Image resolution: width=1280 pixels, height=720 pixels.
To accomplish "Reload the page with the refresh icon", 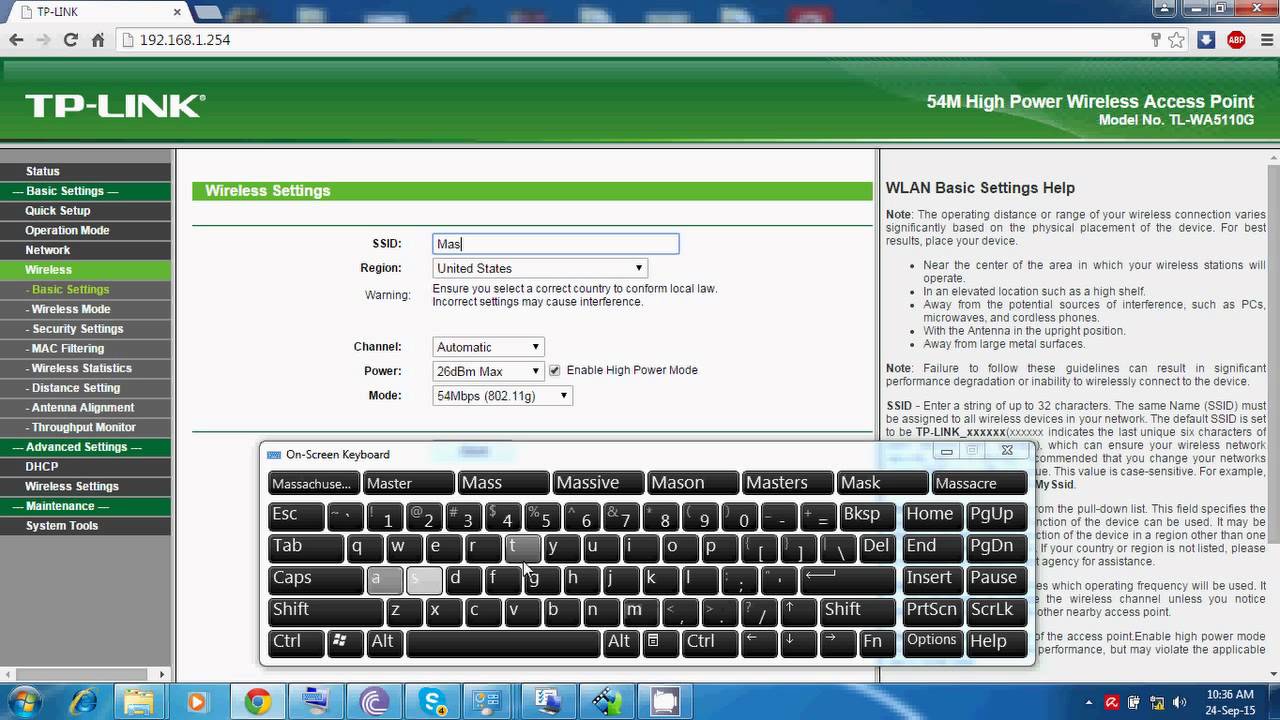I will [x=70, y=40].
